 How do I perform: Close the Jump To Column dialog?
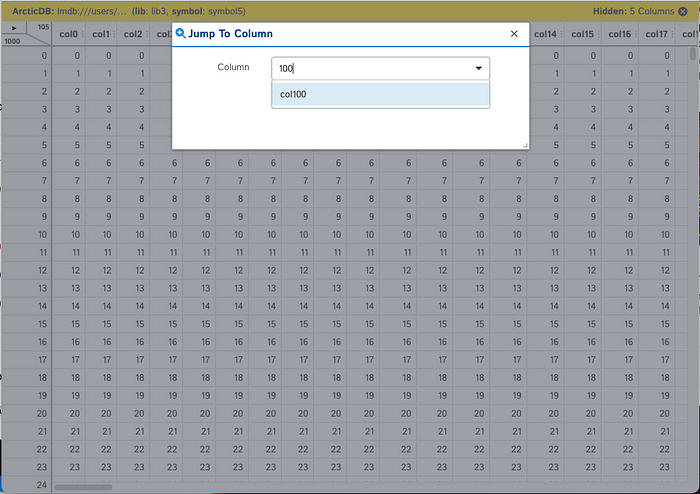514,34
